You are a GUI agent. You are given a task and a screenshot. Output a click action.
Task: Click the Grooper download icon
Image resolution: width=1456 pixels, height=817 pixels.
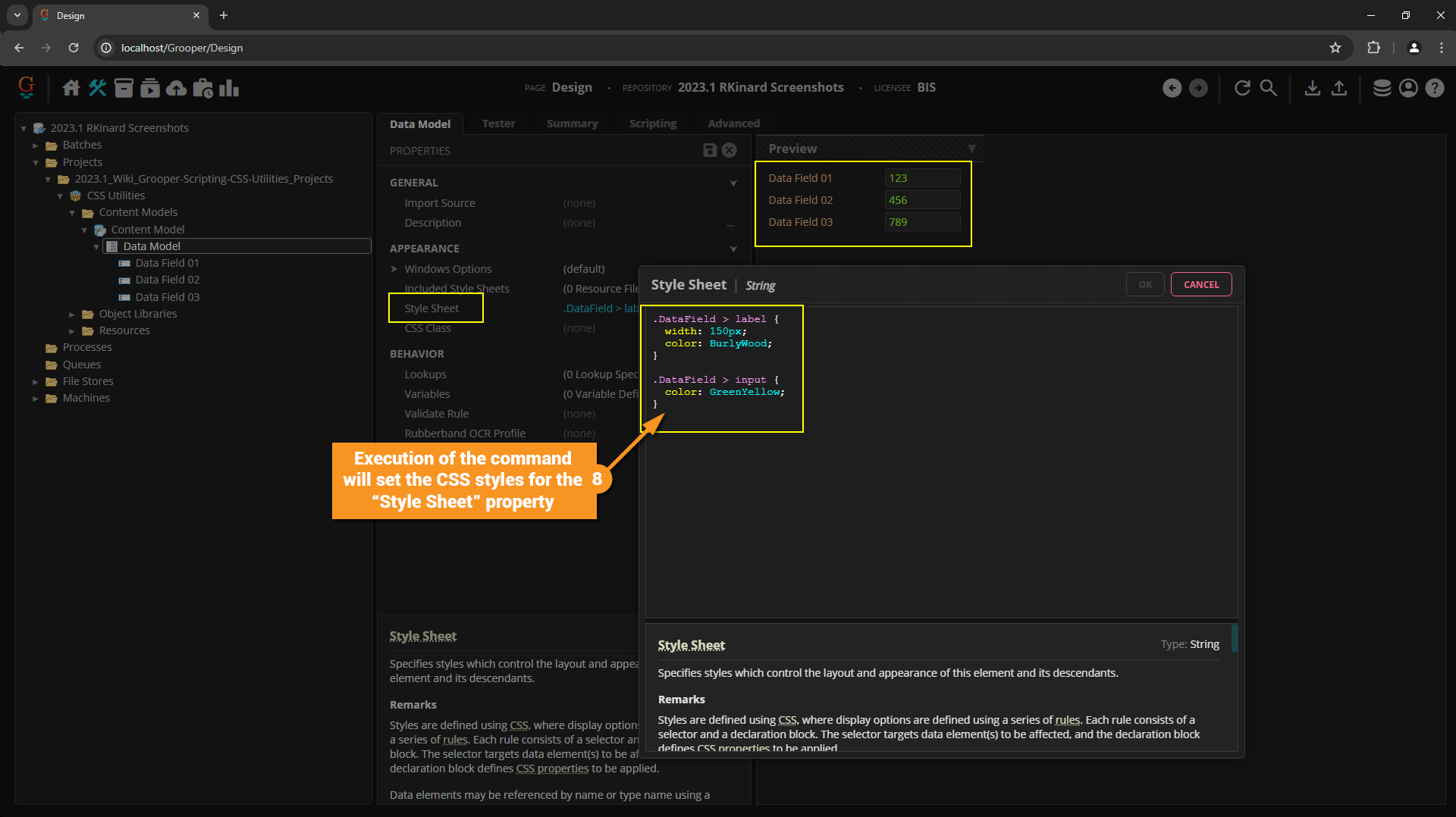click(1312, 88)
